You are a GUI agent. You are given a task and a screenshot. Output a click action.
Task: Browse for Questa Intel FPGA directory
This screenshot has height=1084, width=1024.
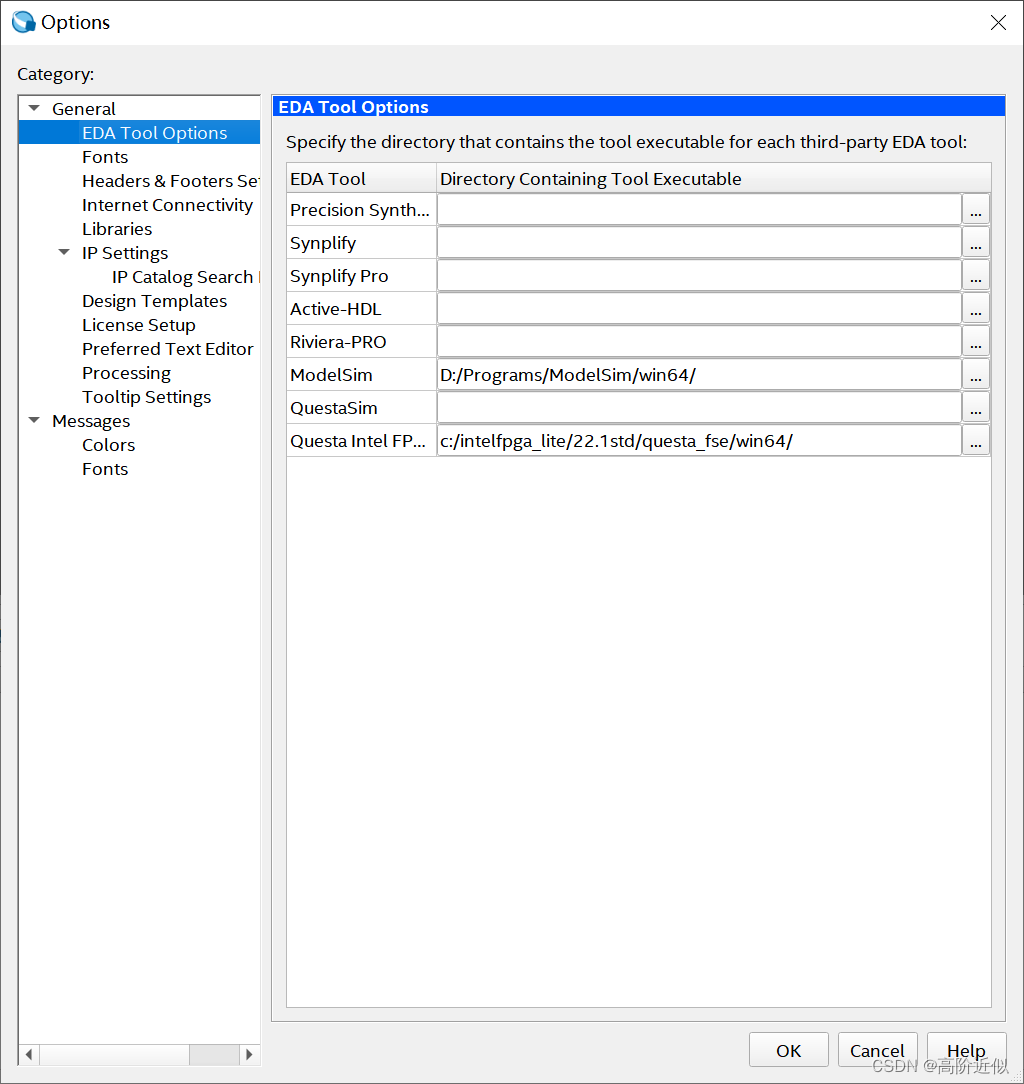(x=975, y=440)
